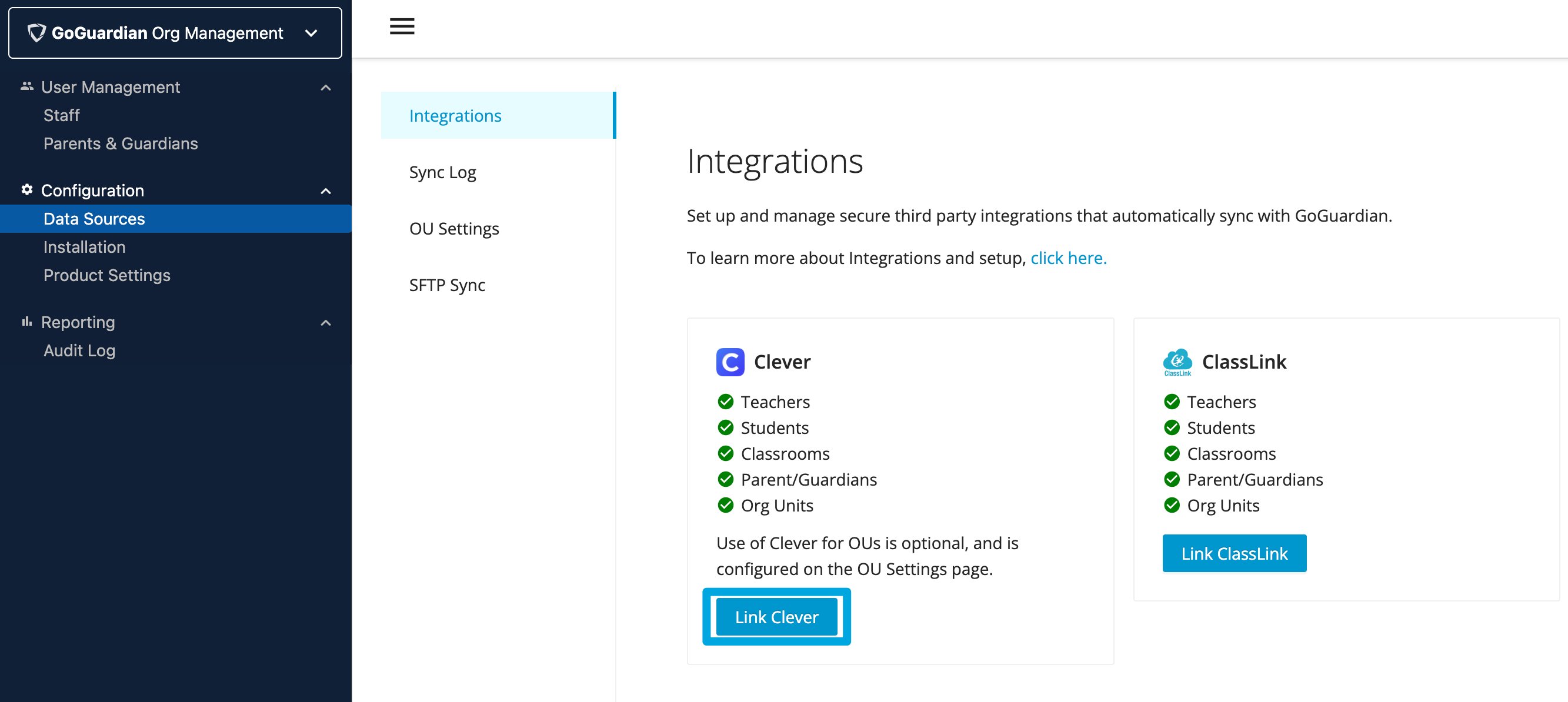Click the green check beside ClassLink Students
The height and width of the screenshot is (702, 1568).
point(1172,427)
